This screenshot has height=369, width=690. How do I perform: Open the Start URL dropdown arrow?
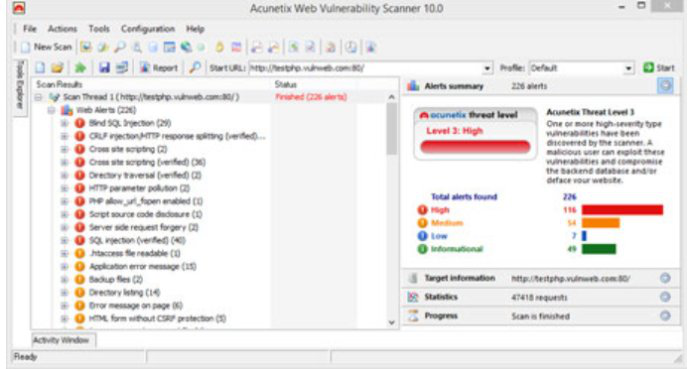pos(487,68)
